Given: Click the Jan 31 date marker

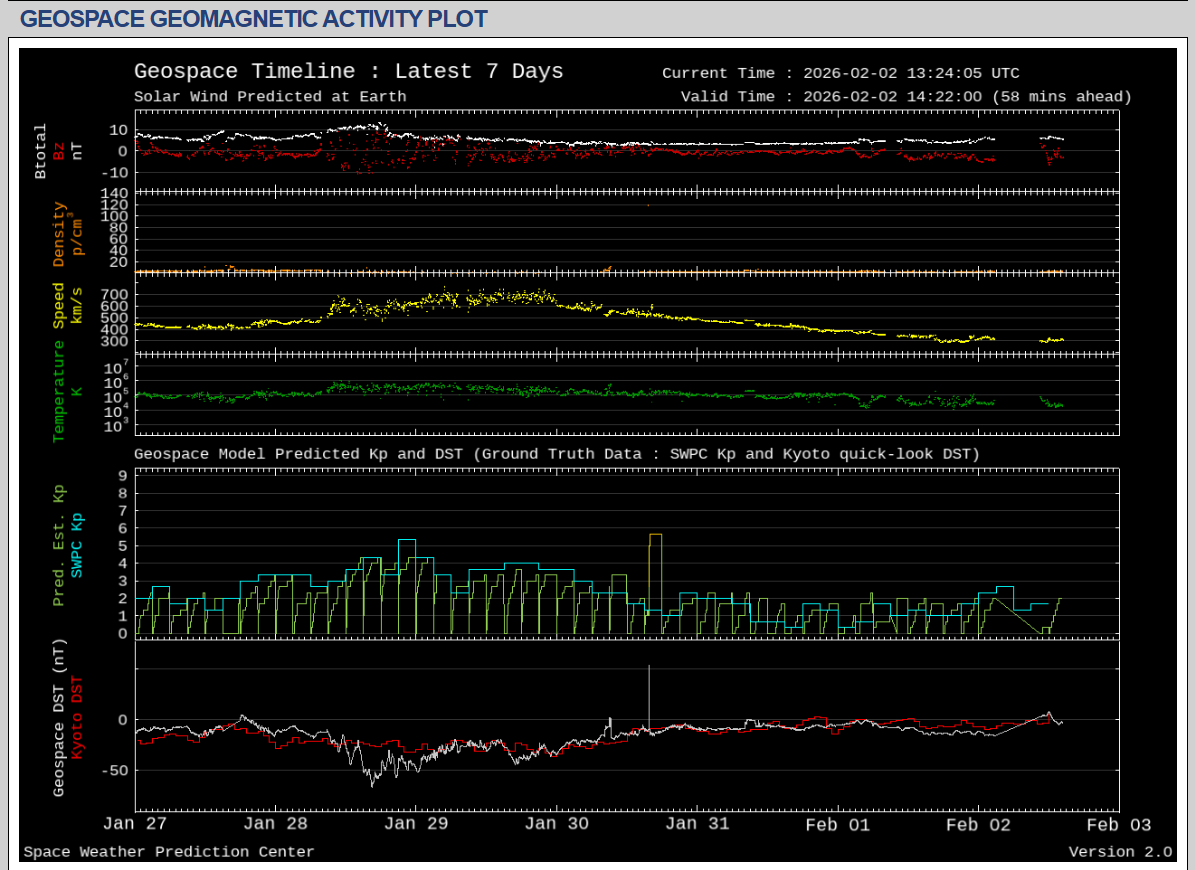Looking at the screenshot, I should pos(697,825).
